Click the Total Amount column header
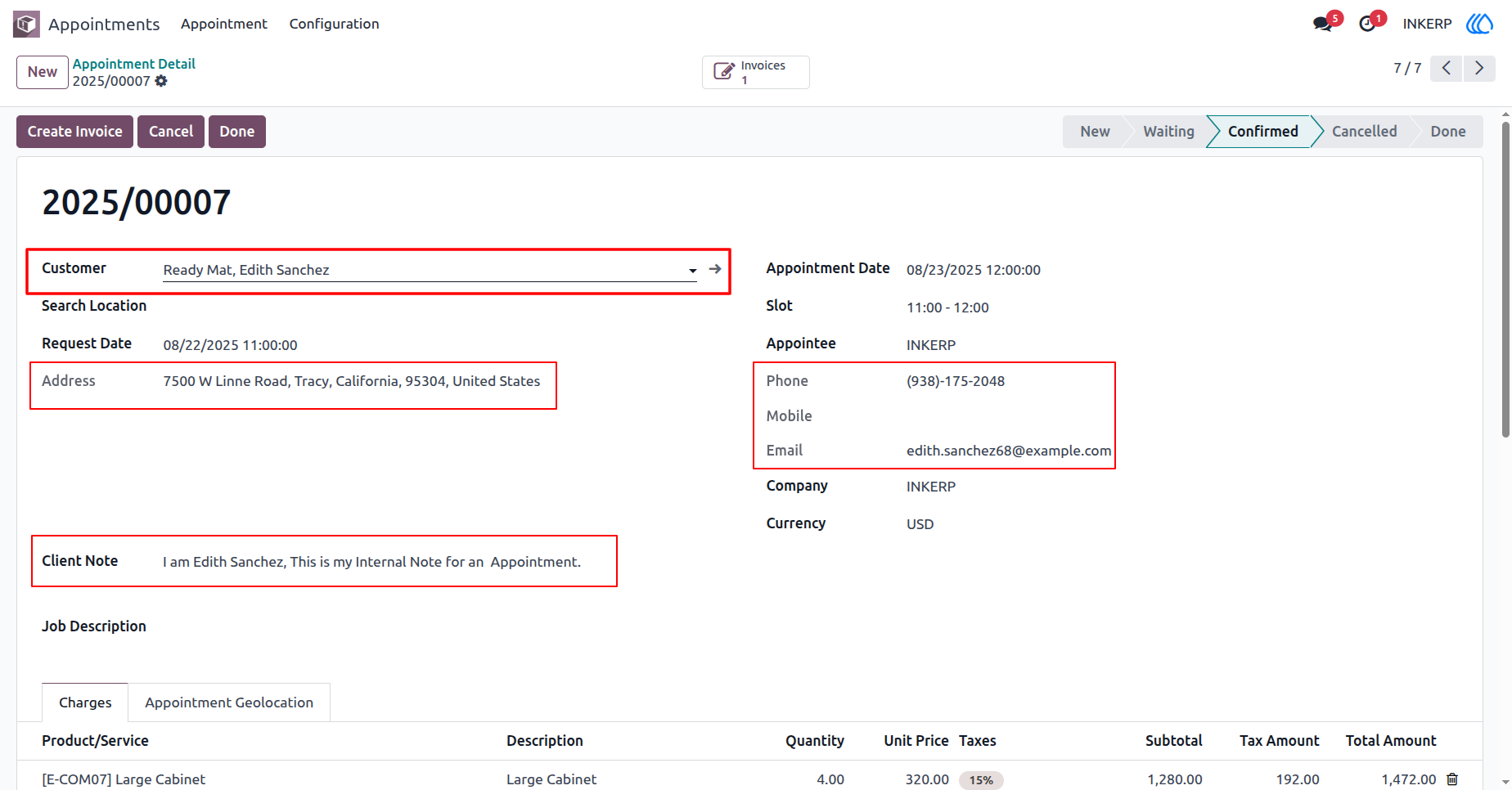Image resolution: width=1512 pixels, height=790 pixels. (1391, 741)
